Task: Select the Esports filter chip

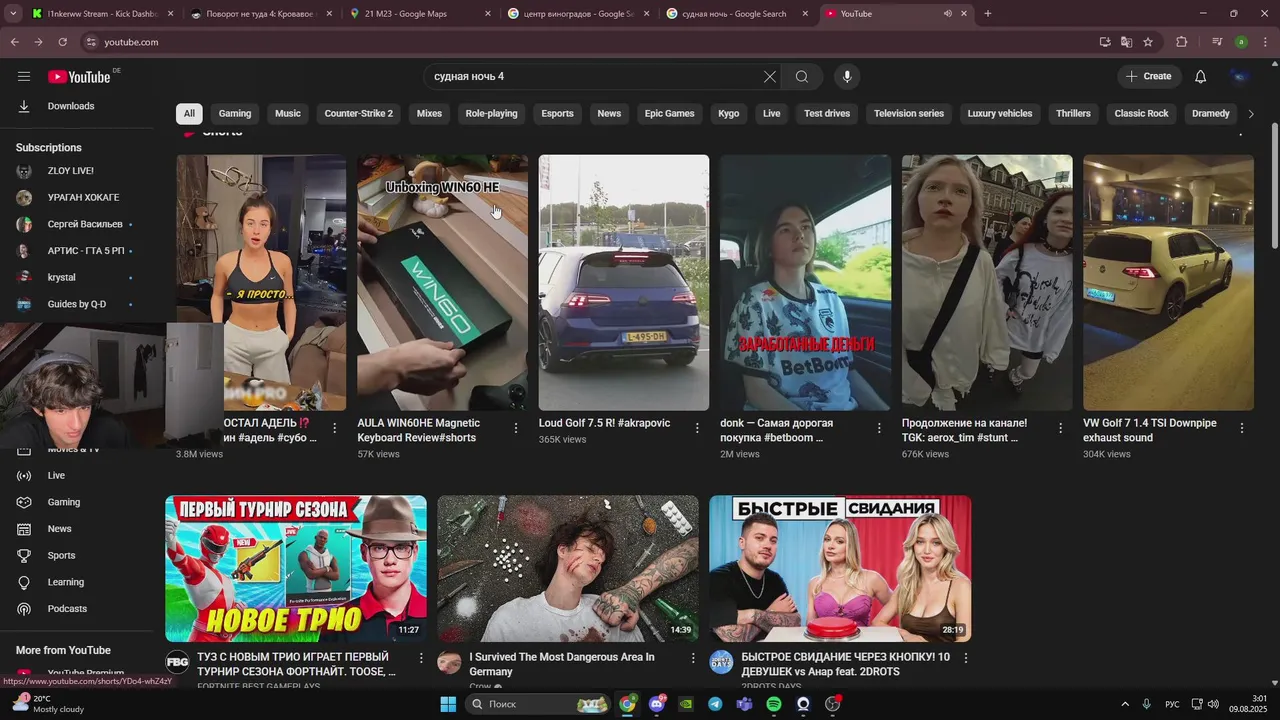Action: 557,114
